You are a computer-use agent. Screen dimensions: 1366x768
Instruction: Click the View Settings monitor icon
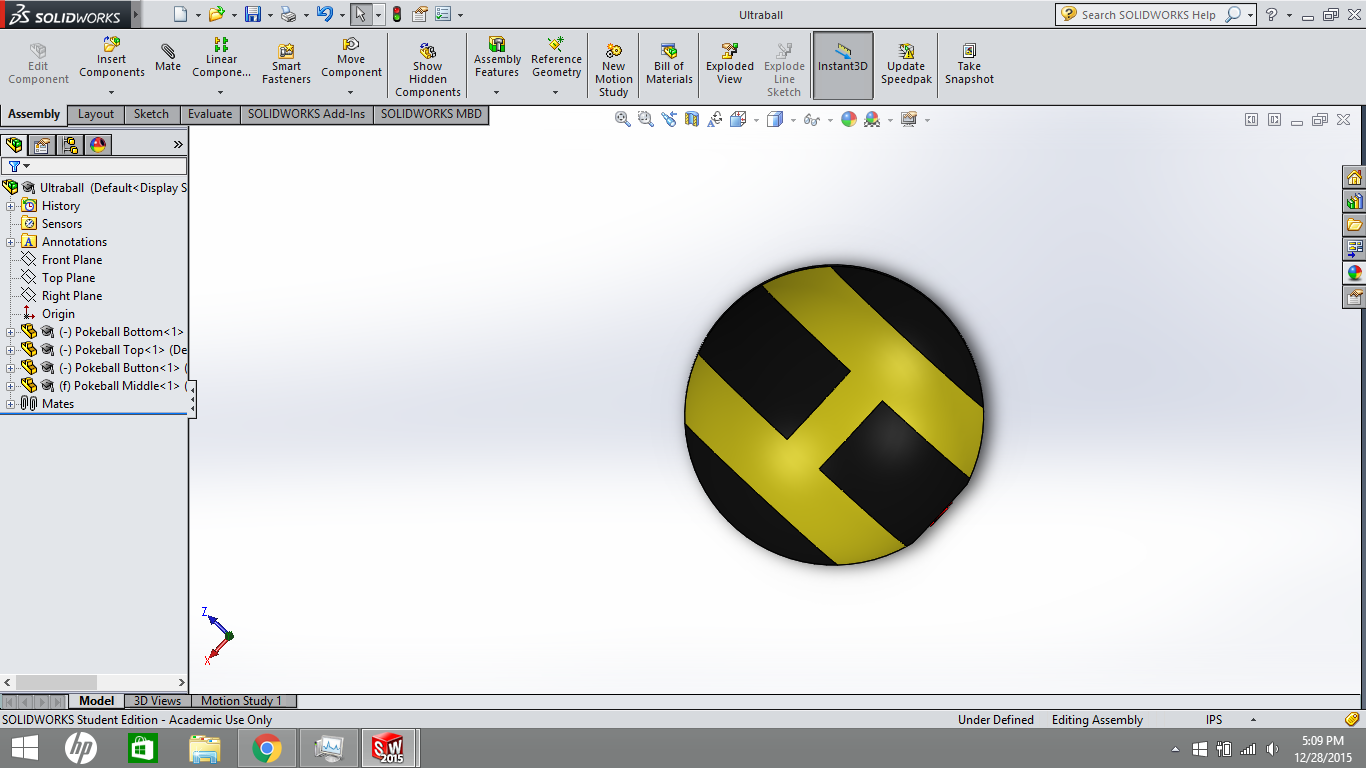point(908,119)
